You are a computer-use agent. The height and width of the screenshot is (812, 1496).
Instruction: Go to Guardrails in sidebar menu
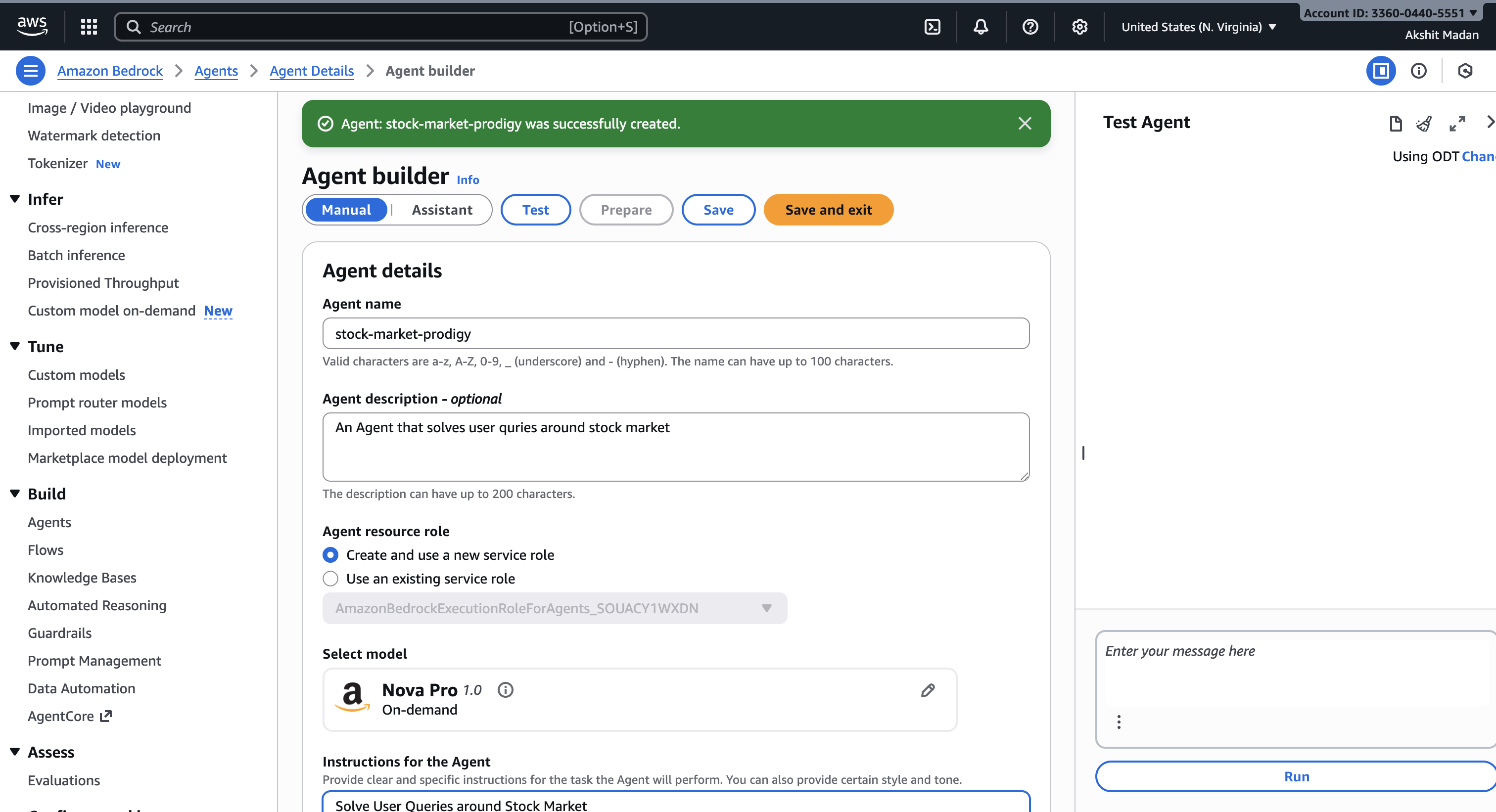(59, 632)
